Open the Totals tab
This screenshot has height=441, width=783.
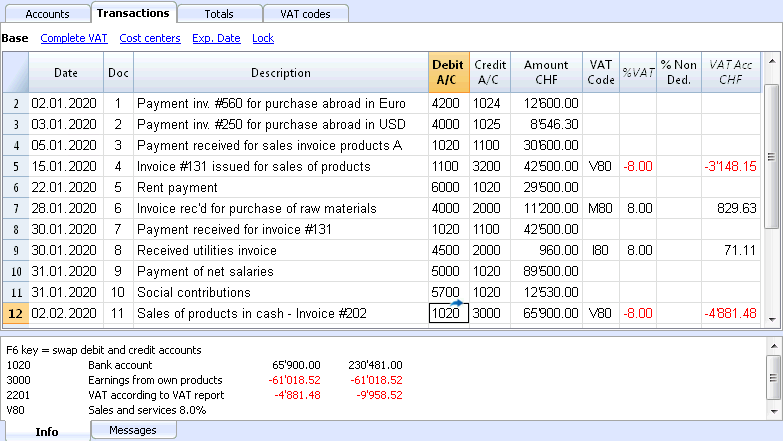[x=219, y=14]
